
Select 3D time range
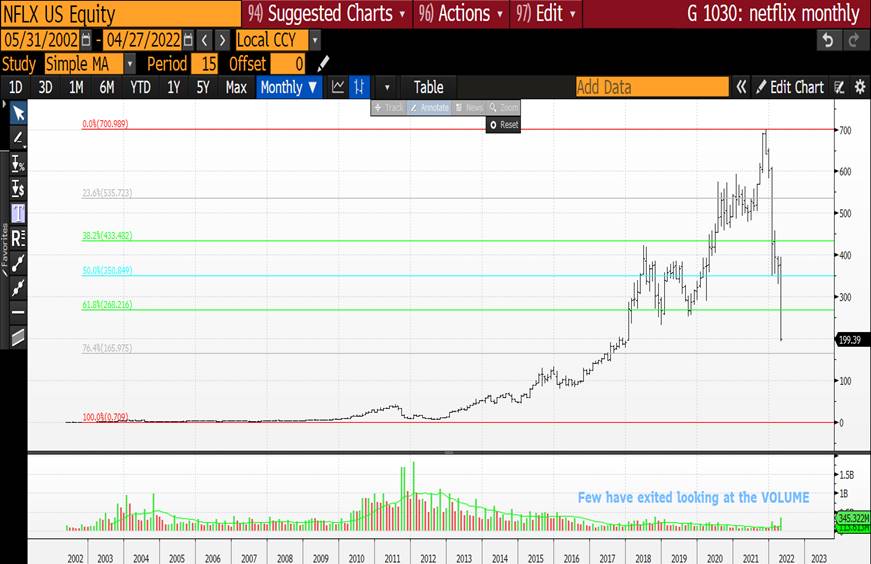click(45, 87)
